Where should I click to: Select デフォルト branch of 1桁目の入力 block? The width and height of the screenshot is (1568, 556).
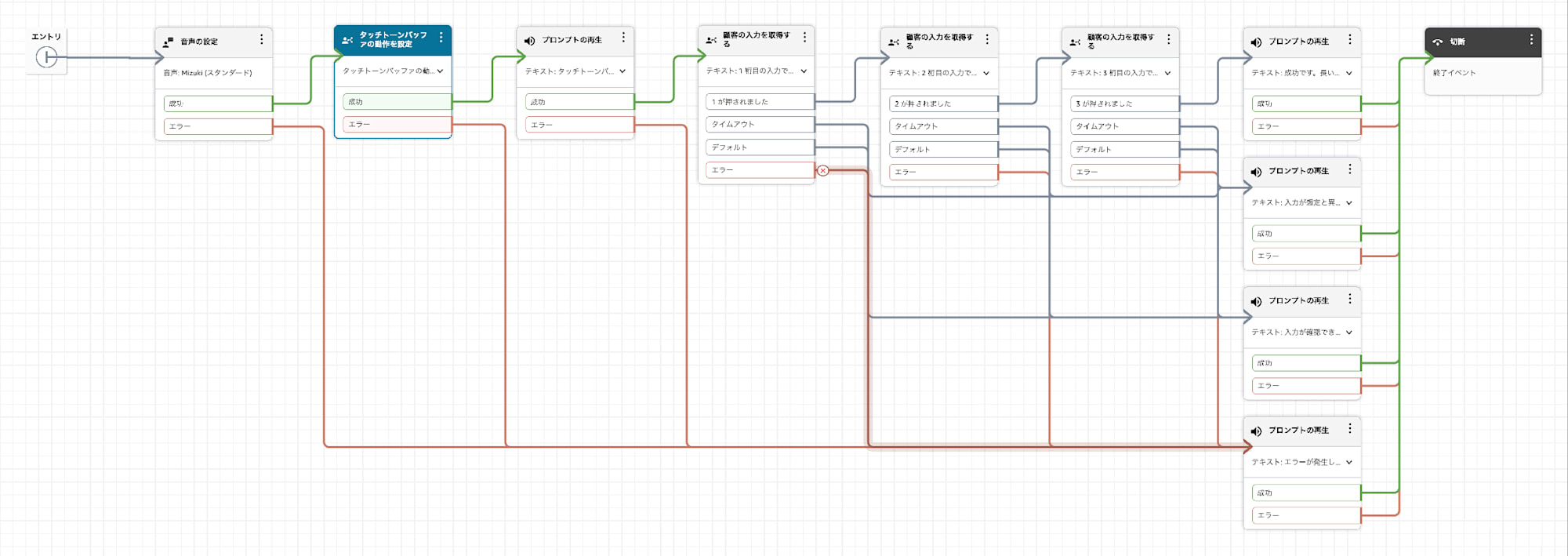(760, 147)
